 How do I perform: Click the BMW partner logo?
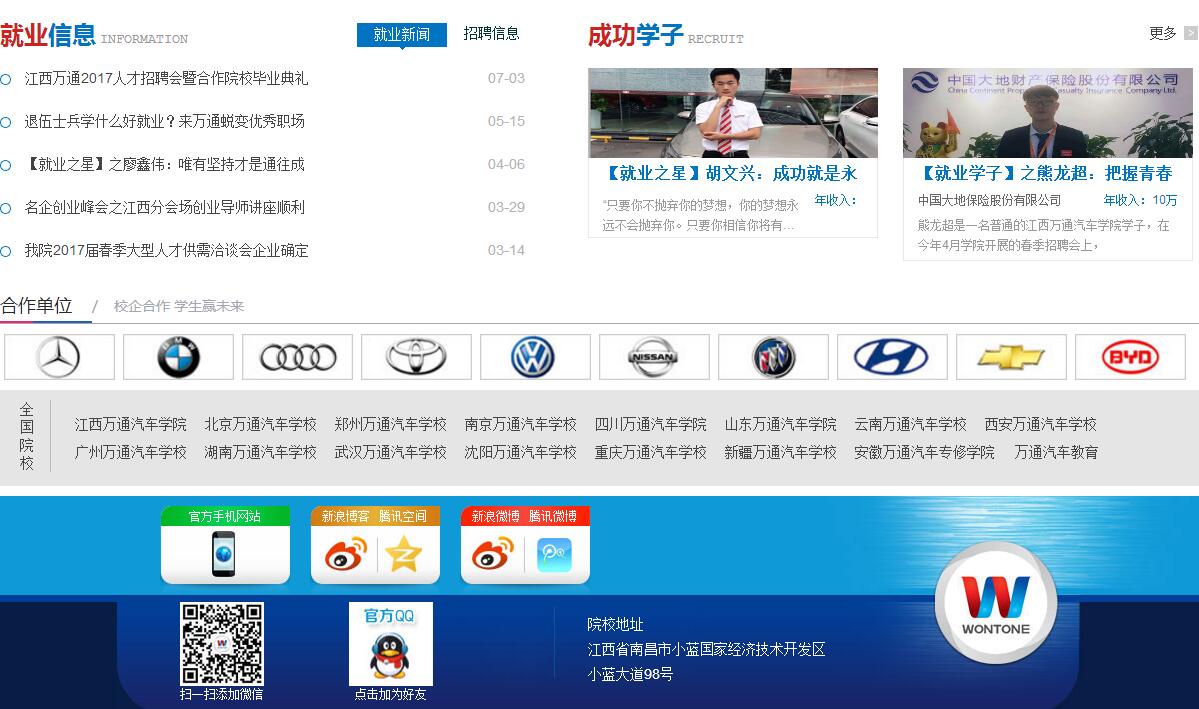(178, 357)
